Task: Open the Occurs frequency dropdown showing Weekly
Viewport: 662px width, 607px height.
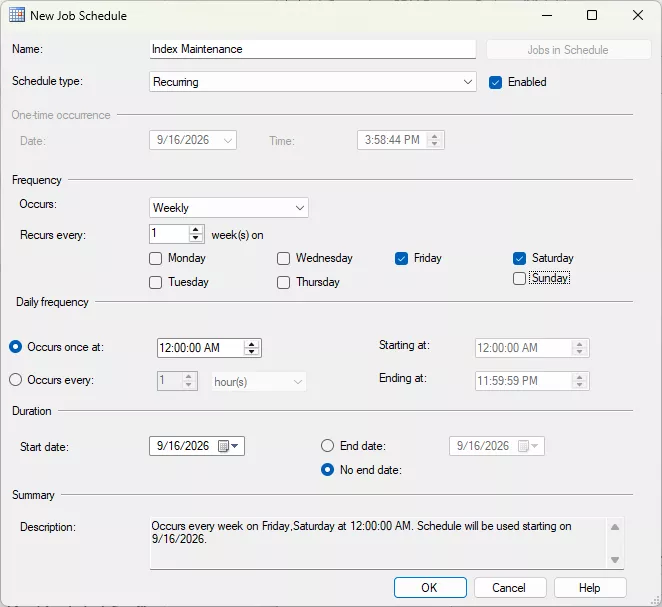Action: pyautogui.click(x=229, y=208)
